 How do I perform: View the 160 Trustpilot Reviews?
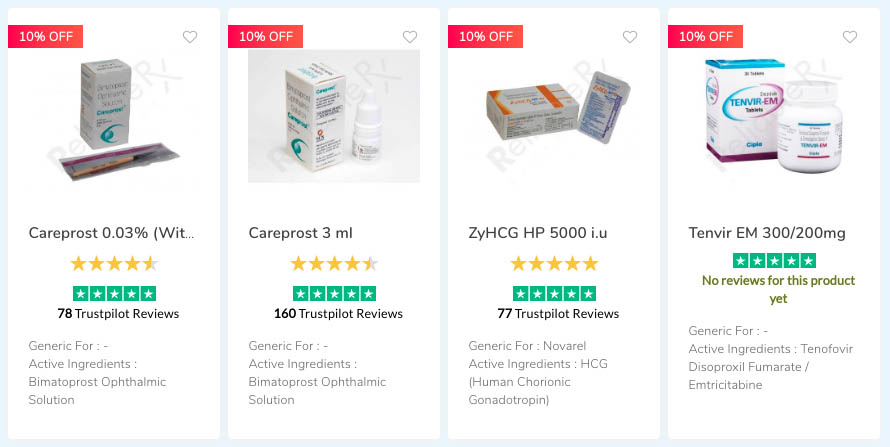[x=338, y=313]
